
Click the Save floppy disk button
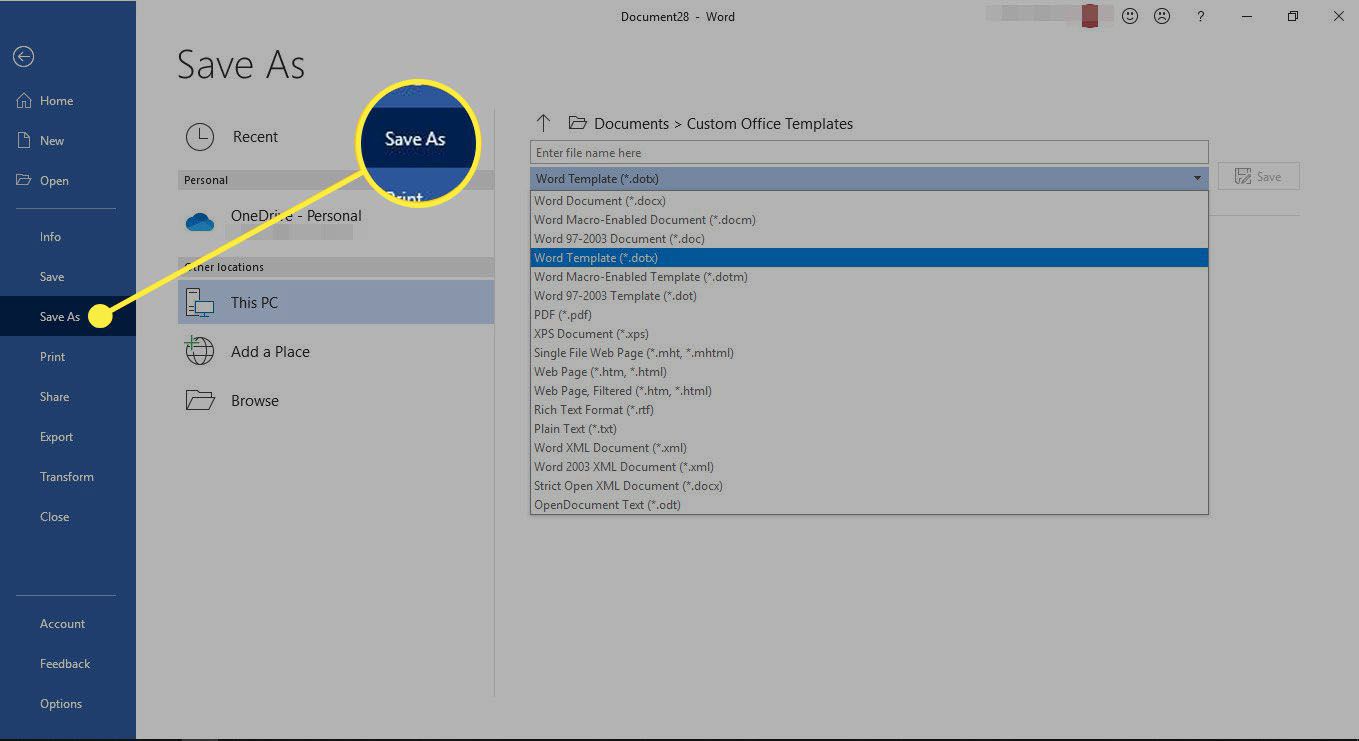(1259, 177)
